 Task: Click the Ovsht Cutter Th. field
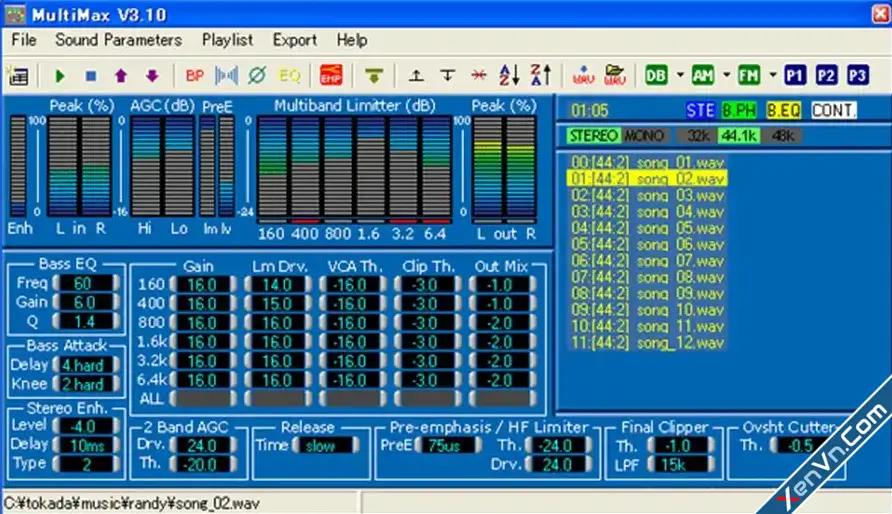click(x=802, y=446)
